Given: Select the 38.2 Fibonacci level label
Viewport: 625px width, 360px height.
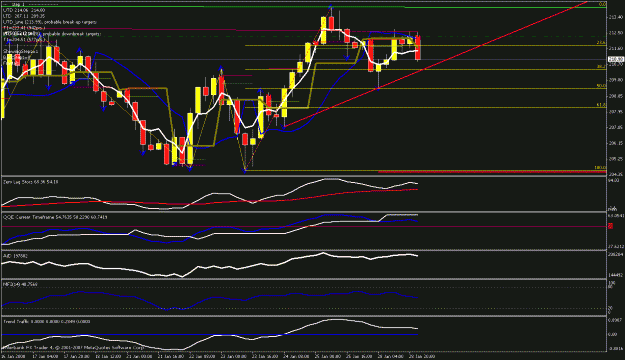Looking at the screenshot, I should (601, 67).
